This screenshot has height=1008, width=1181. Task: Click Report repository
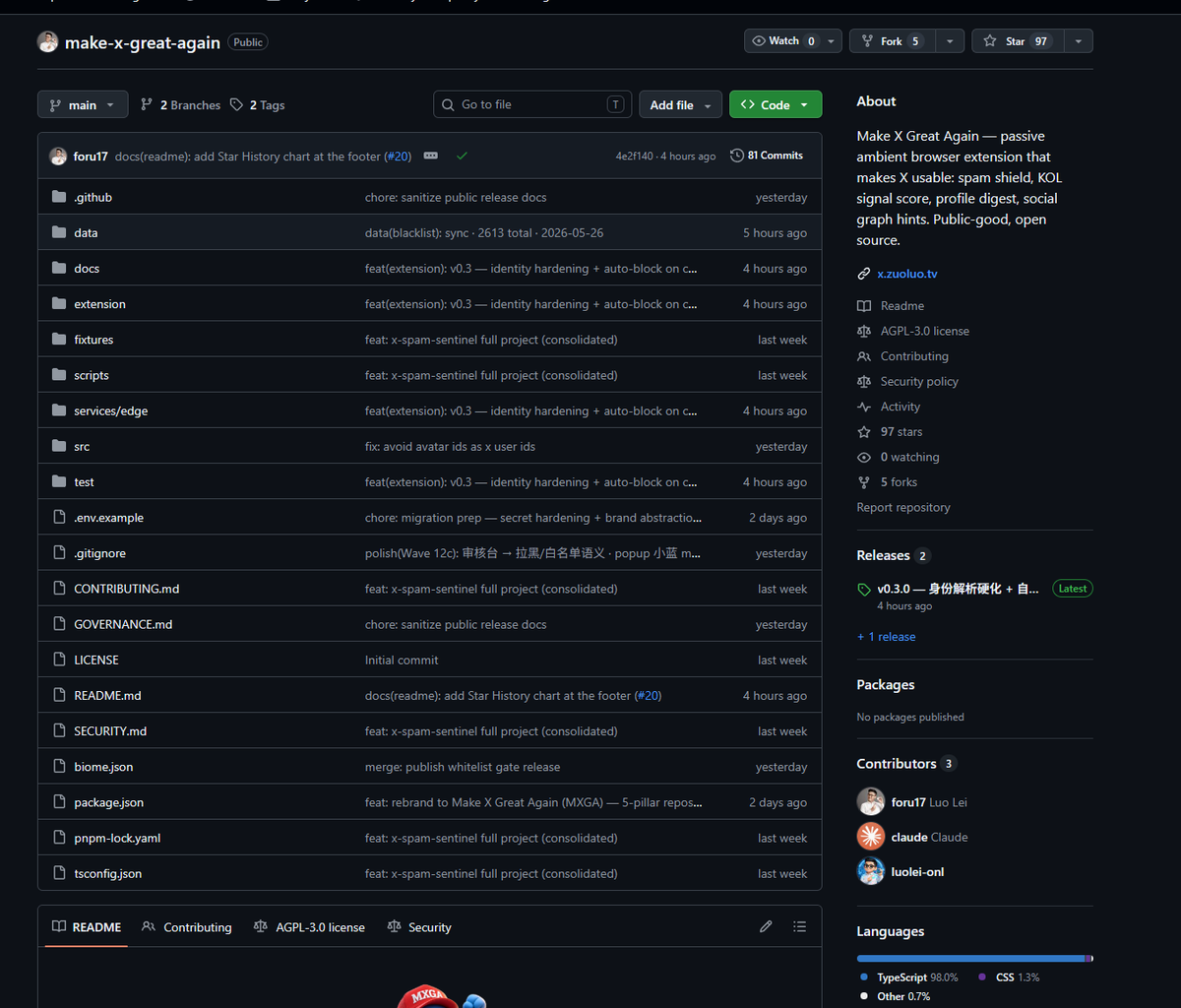point(903,507)
